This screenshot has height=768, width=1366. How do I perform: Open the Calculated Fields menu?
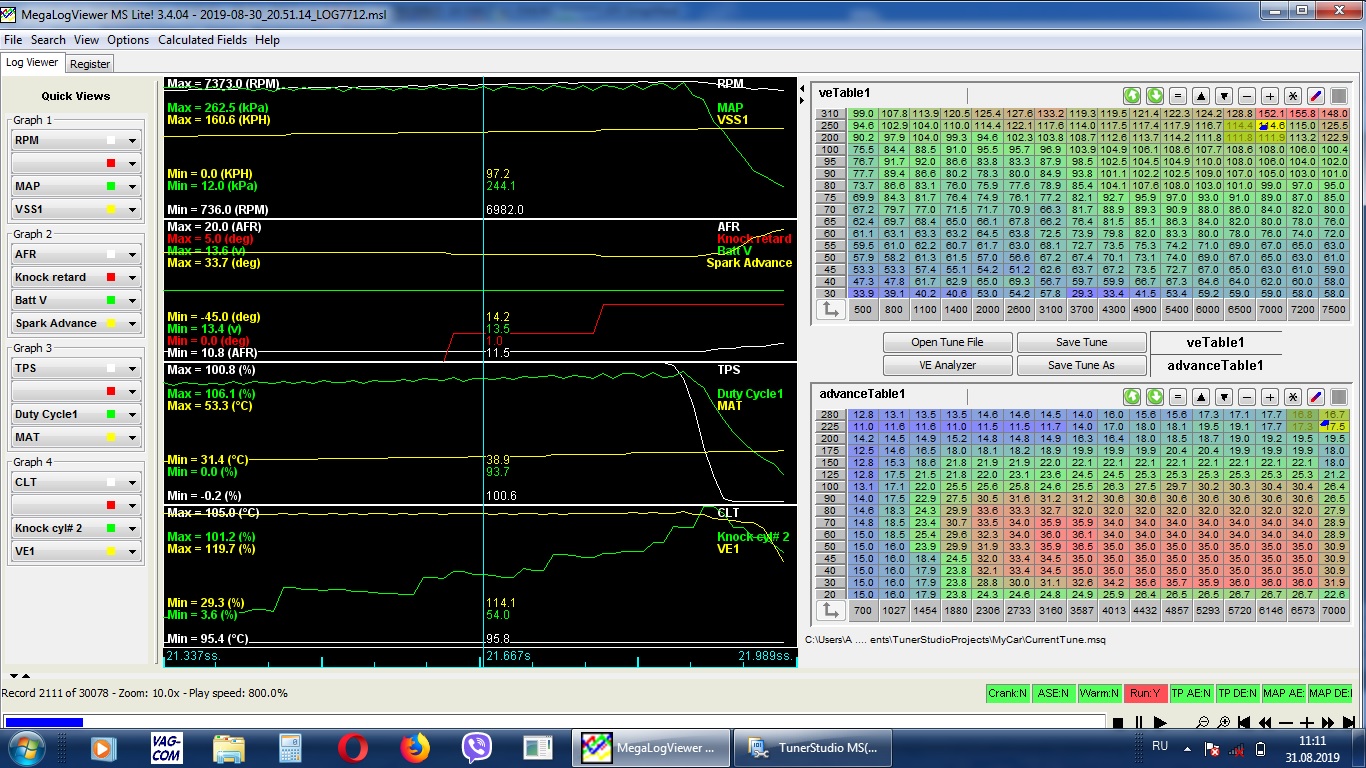[x=202, y=40]
